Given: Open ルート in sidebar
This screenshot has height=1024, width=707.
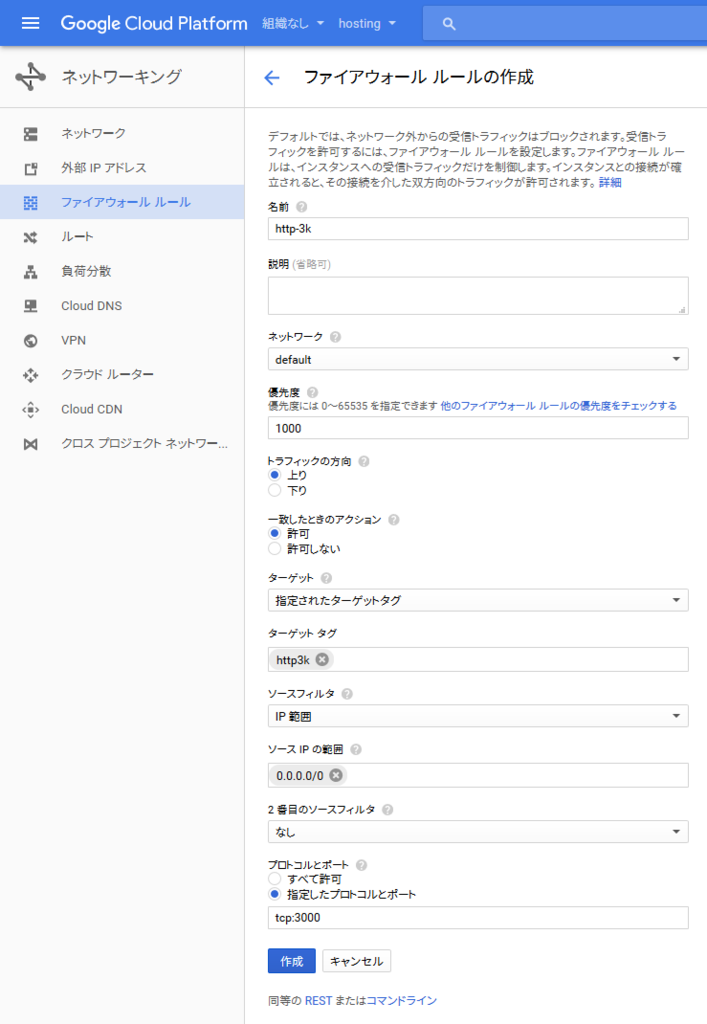Looking at the screenshot, I should point(122,237).
